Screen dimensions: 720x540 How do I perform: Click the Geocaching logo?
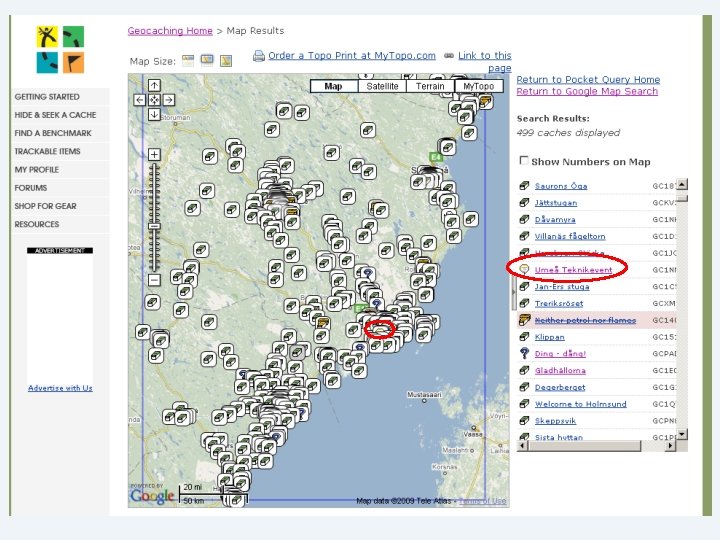tap(60, 50)
